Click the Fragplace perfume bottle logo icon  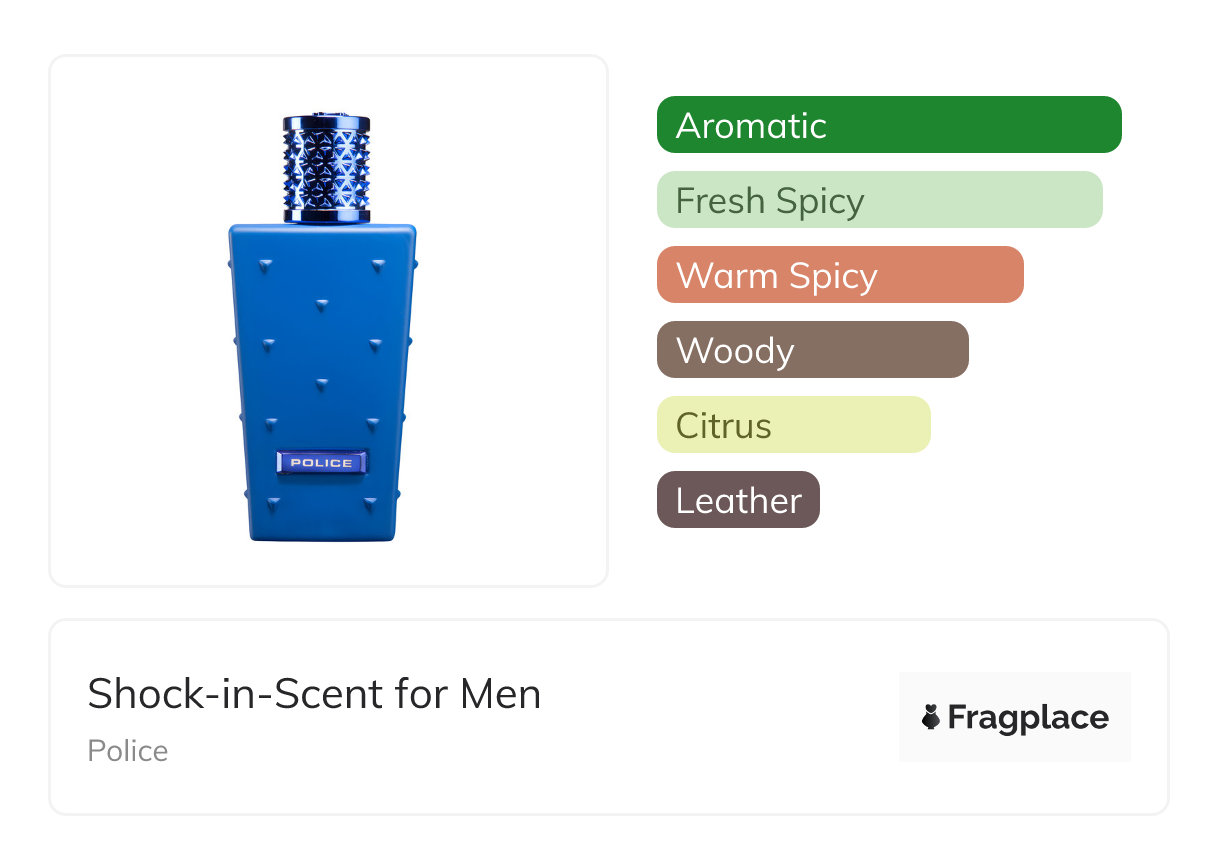[x=931, y=717]
